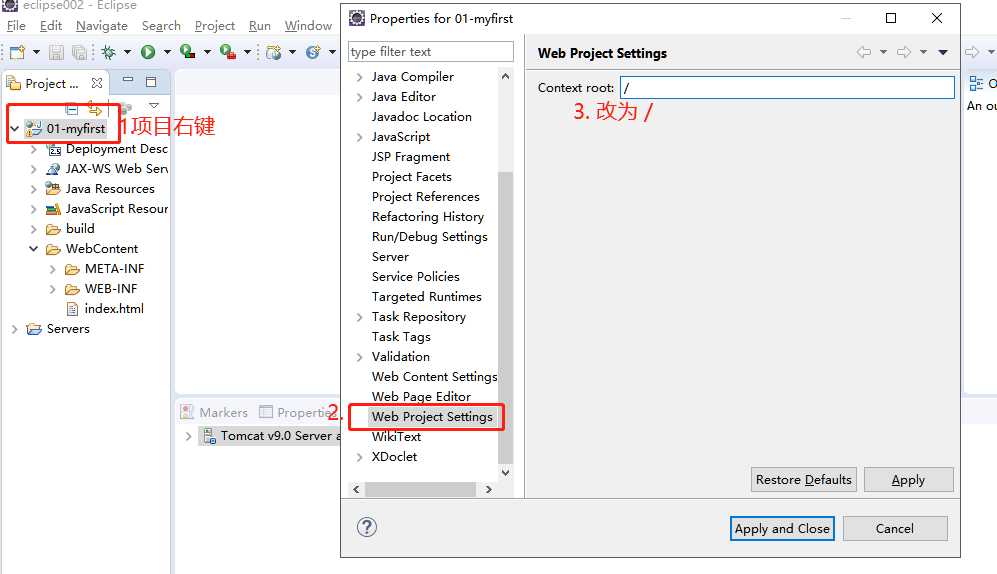Click the Run Last Tool coverage icon

[x=188, y=51]
